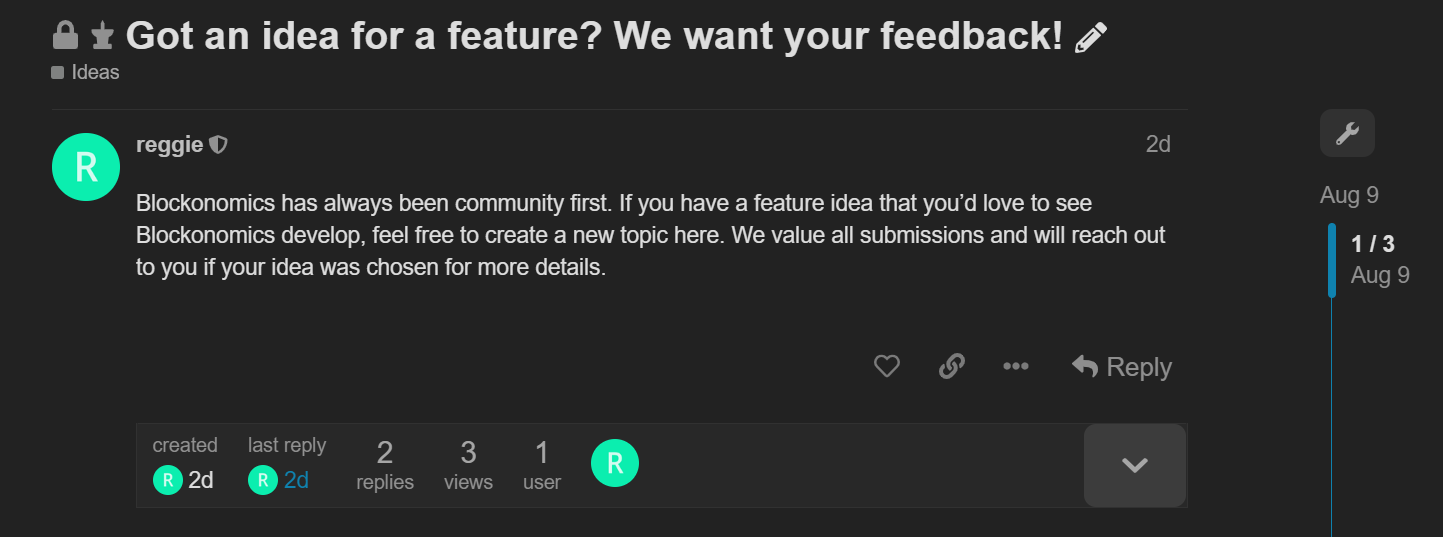This screenshot has height=537, width=1443.
Task: Open reggie's user profile name link
Action: (170, 145)
